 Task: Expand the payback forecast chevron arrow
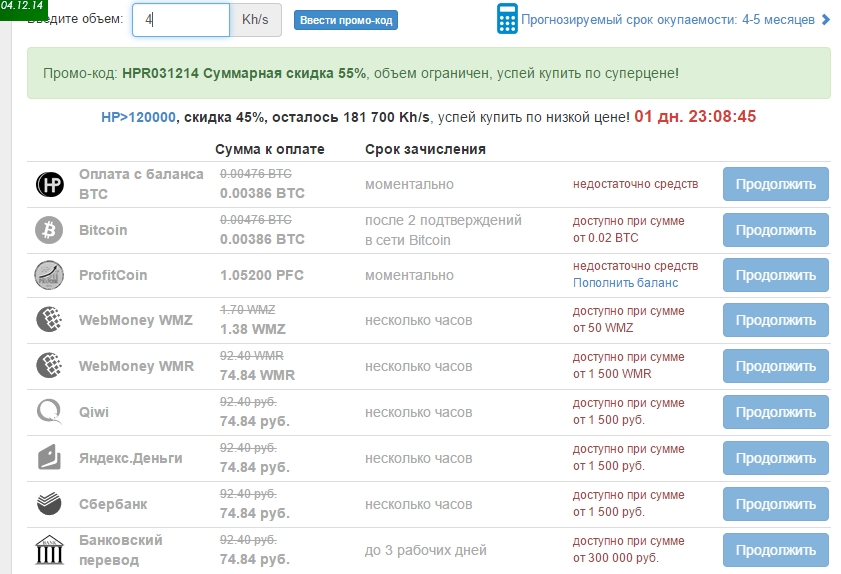[x=825, y=19]
